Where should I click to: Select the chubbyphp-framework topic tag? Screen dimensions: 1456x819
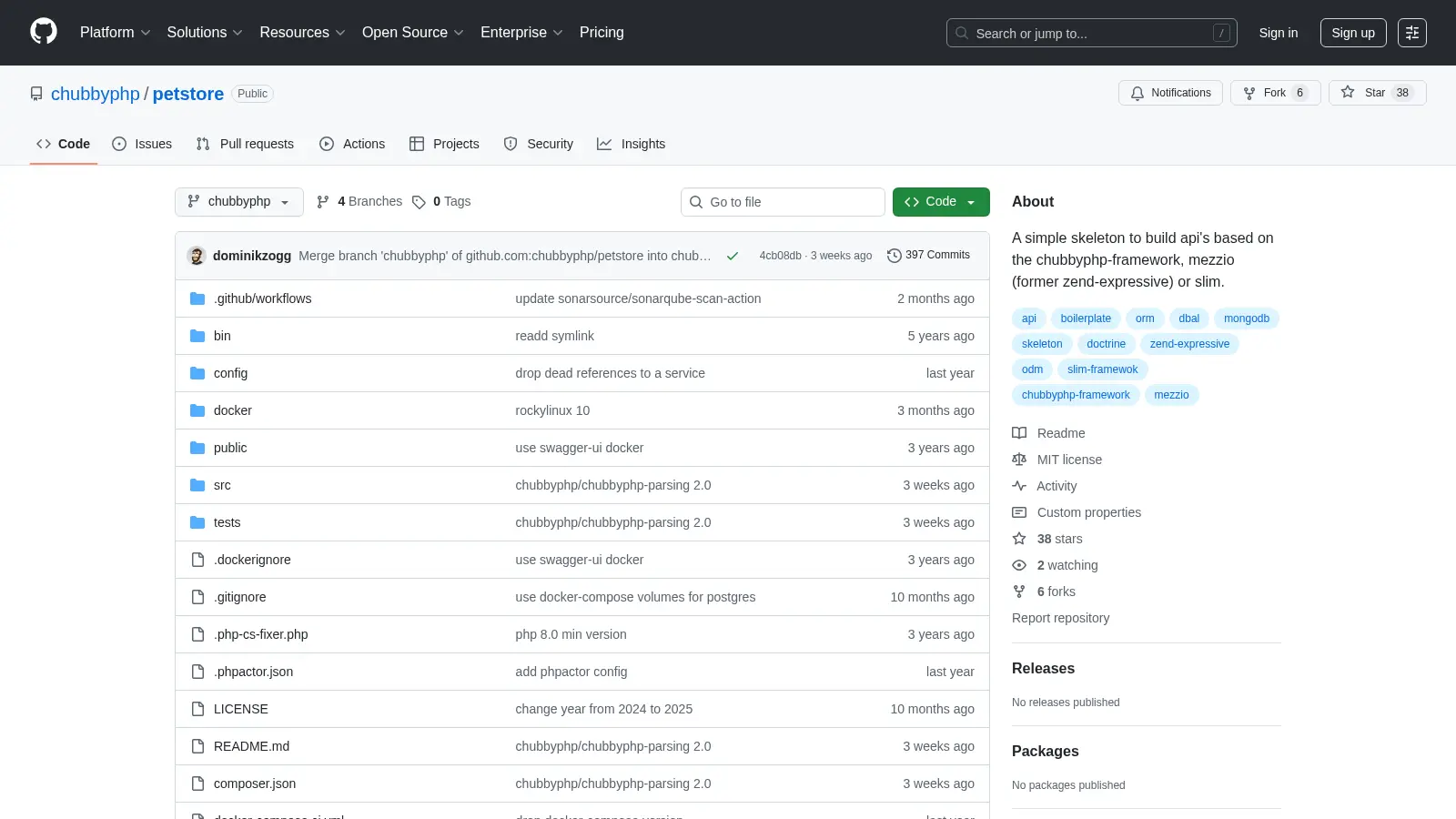1076,395
